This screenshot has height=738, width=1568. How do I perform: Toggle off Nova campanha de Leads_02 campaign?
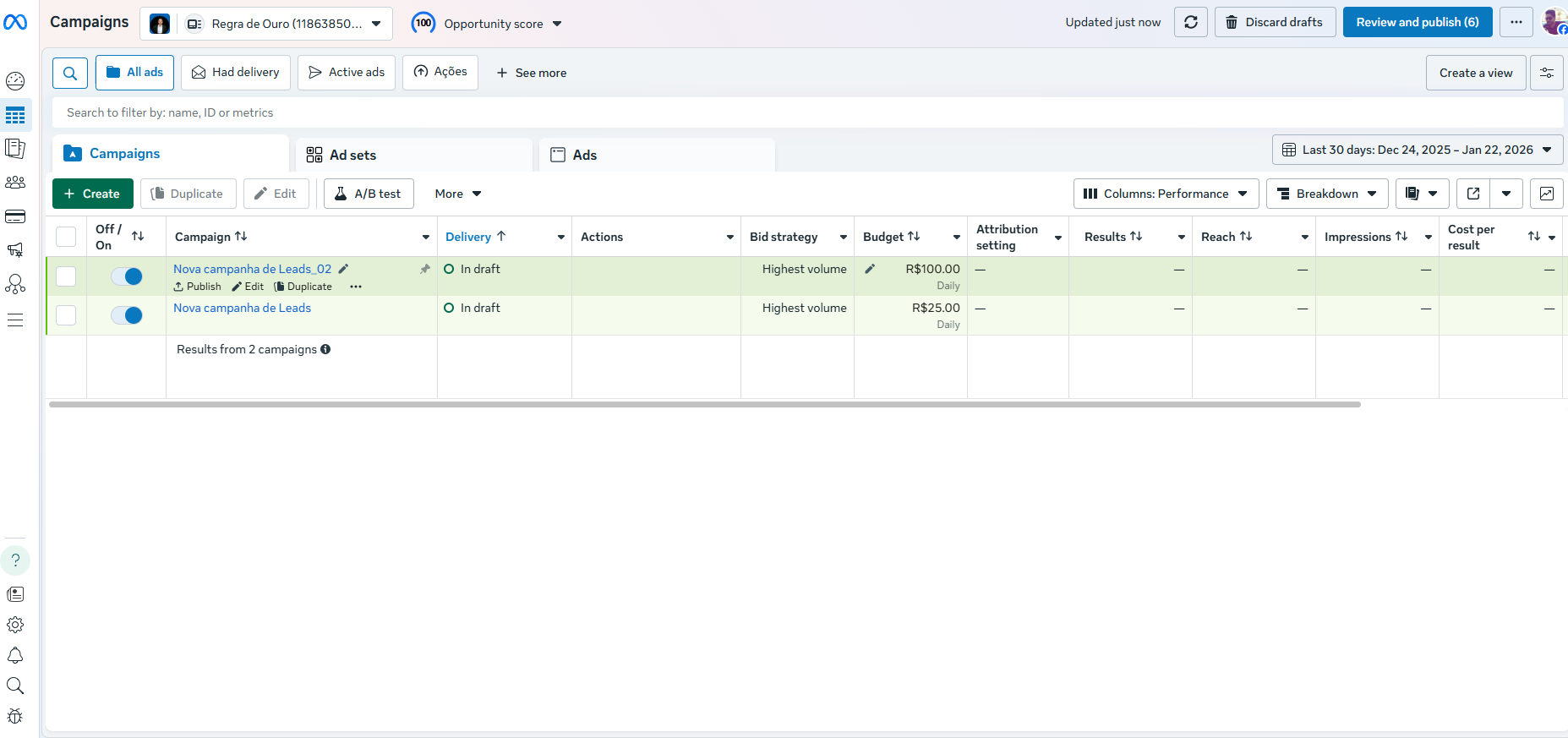(127, 276)
